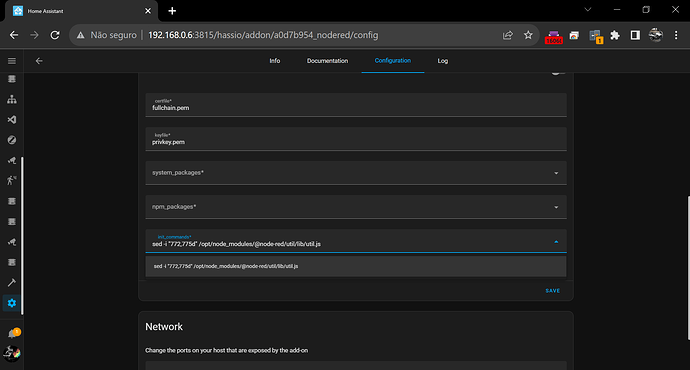Collapse the init_commands dropdown arrow
690x370 pixels.
pos(556,242)
